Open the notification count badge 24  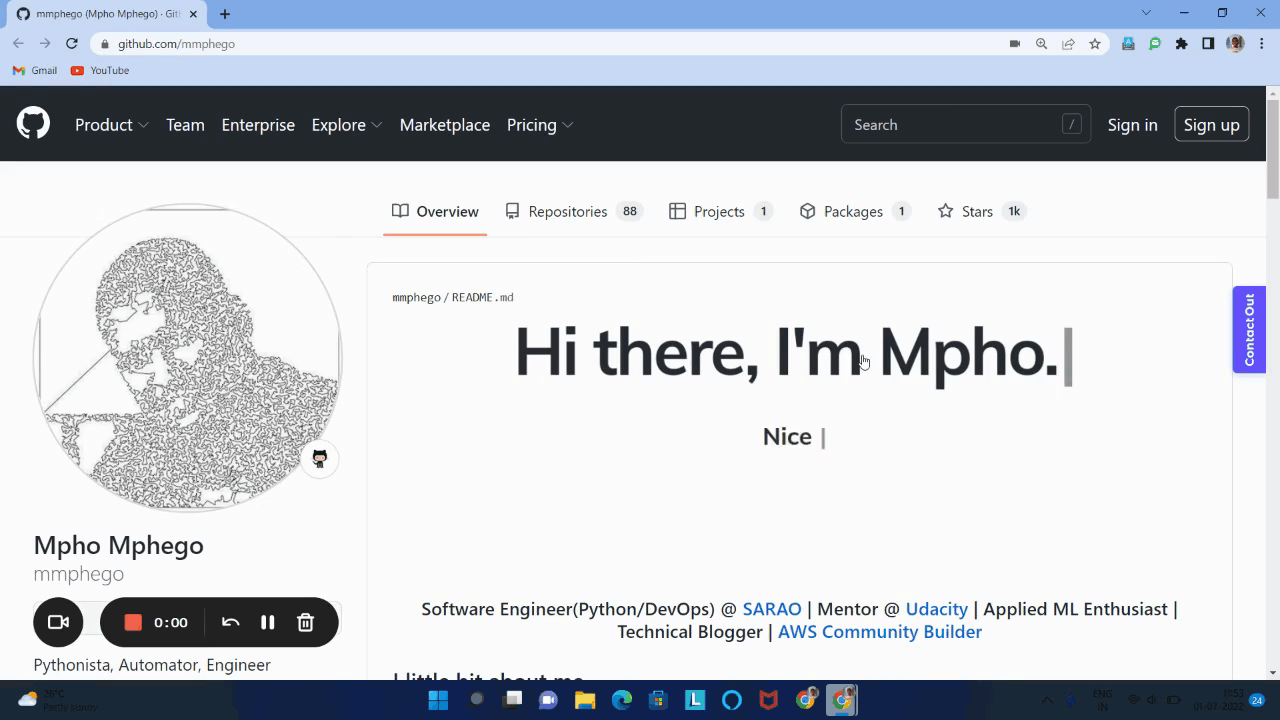(x=1257, y=700)
